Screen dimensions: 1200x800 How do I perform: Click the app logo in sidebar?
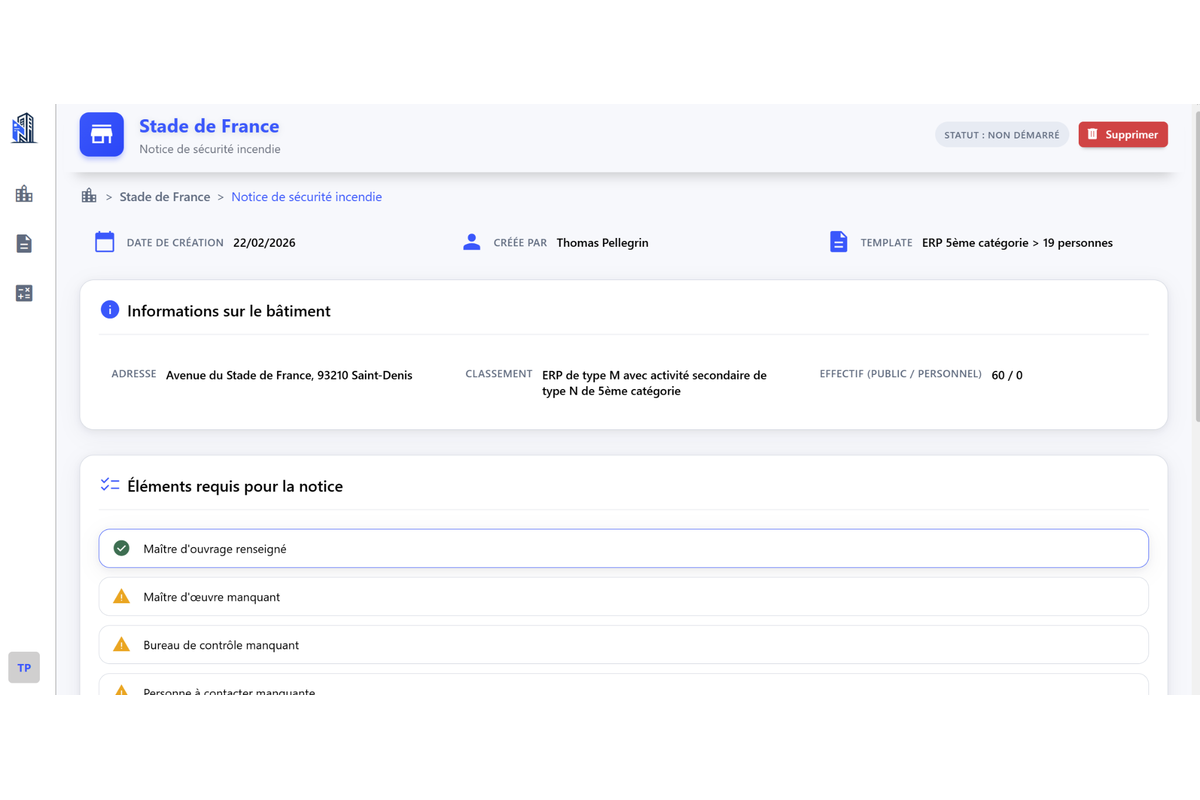(x=24, y=128)
